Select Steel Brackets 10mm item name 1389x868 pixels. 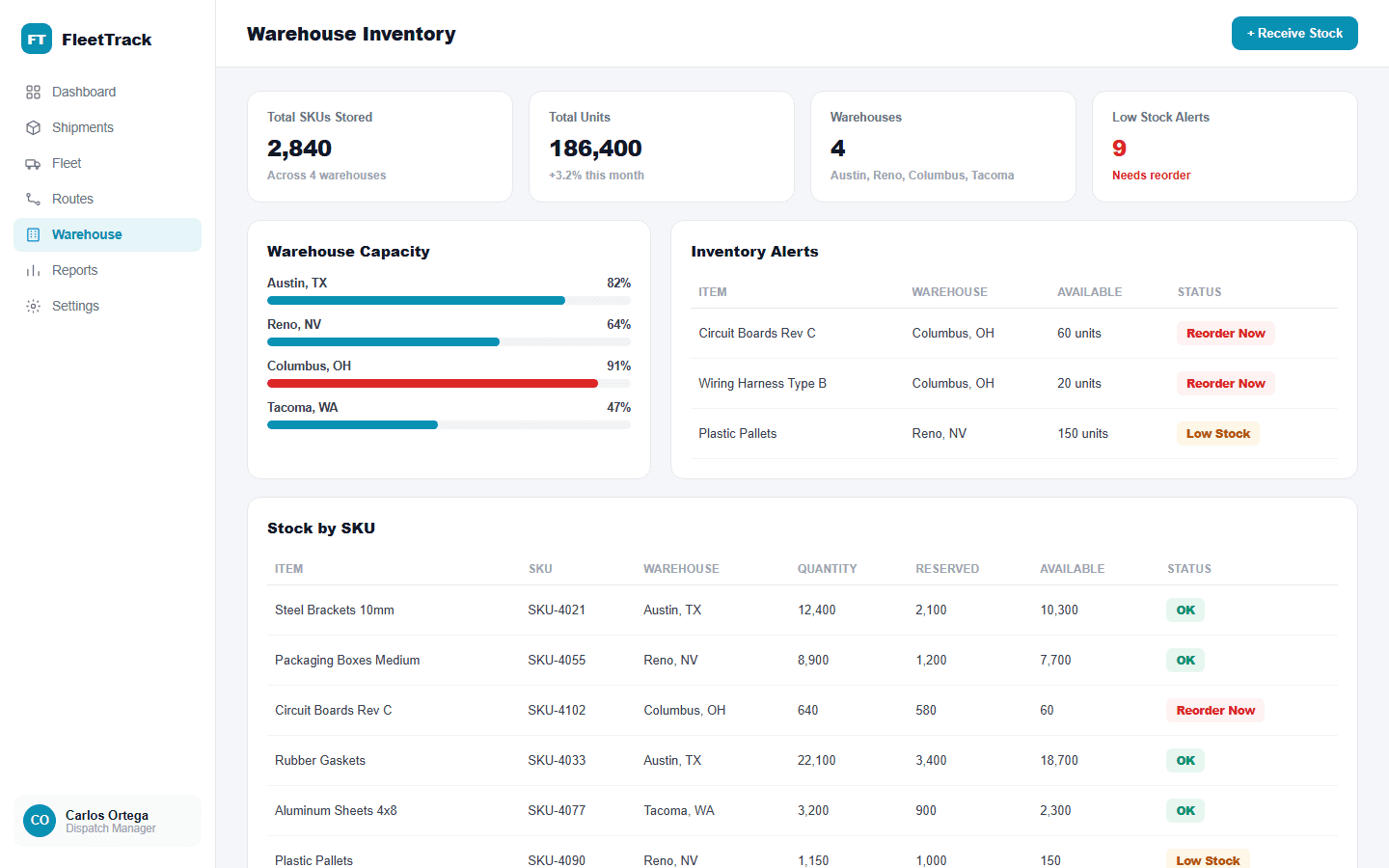tap(335, 610)
